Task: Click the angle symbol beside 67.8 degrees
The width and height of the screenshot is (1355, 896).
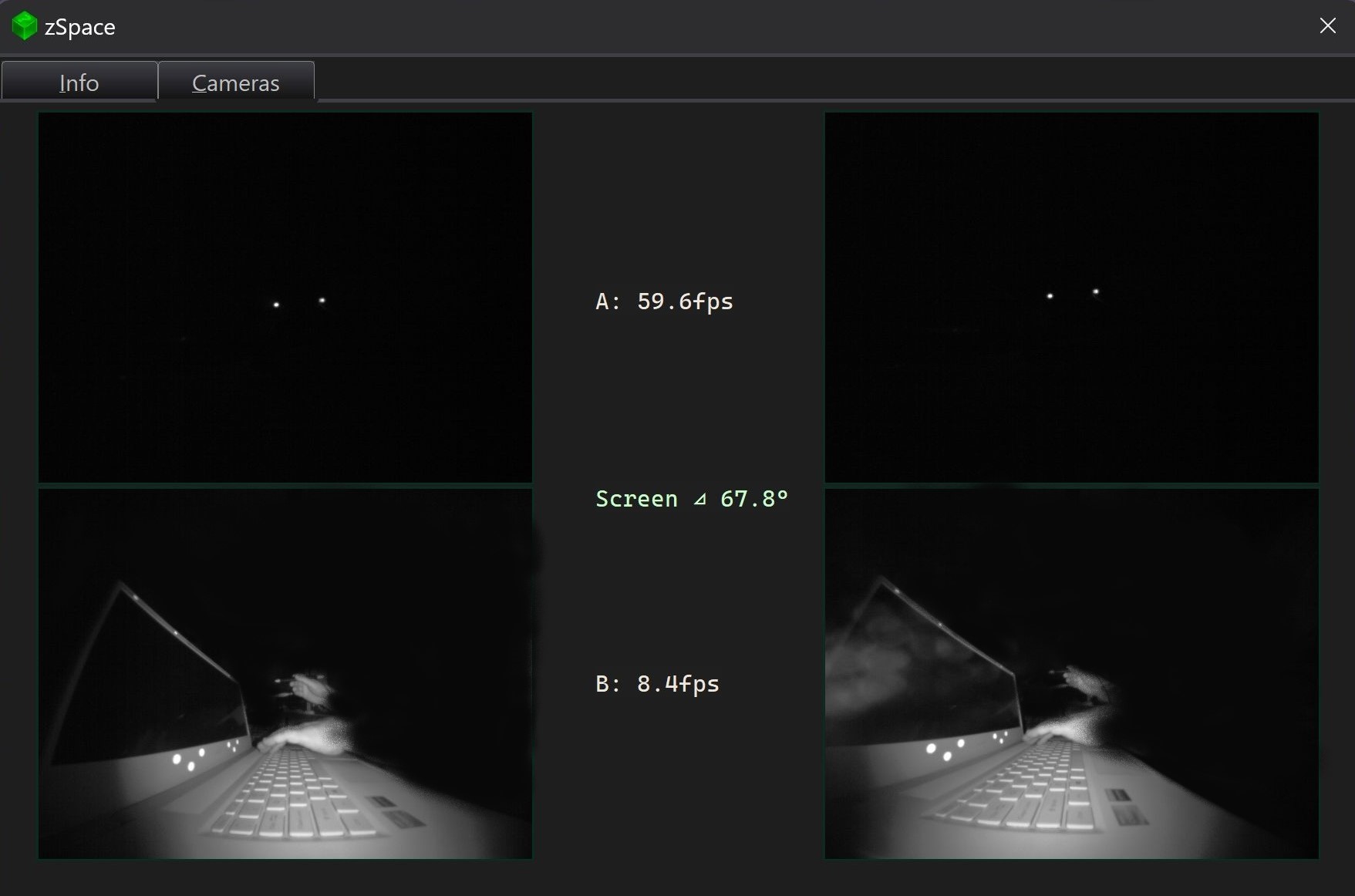Action: (699, 499)
